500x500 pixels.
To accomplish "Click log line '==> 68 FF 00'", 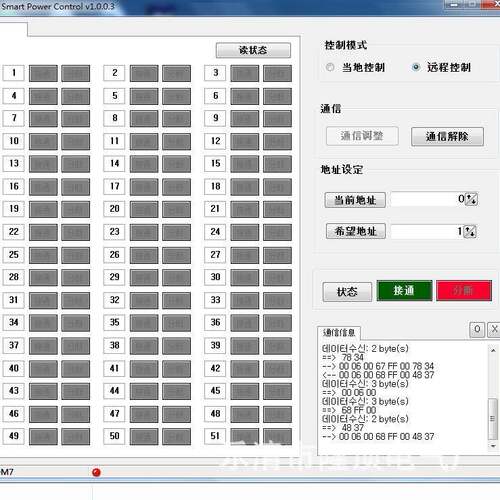I will point(349,410).
